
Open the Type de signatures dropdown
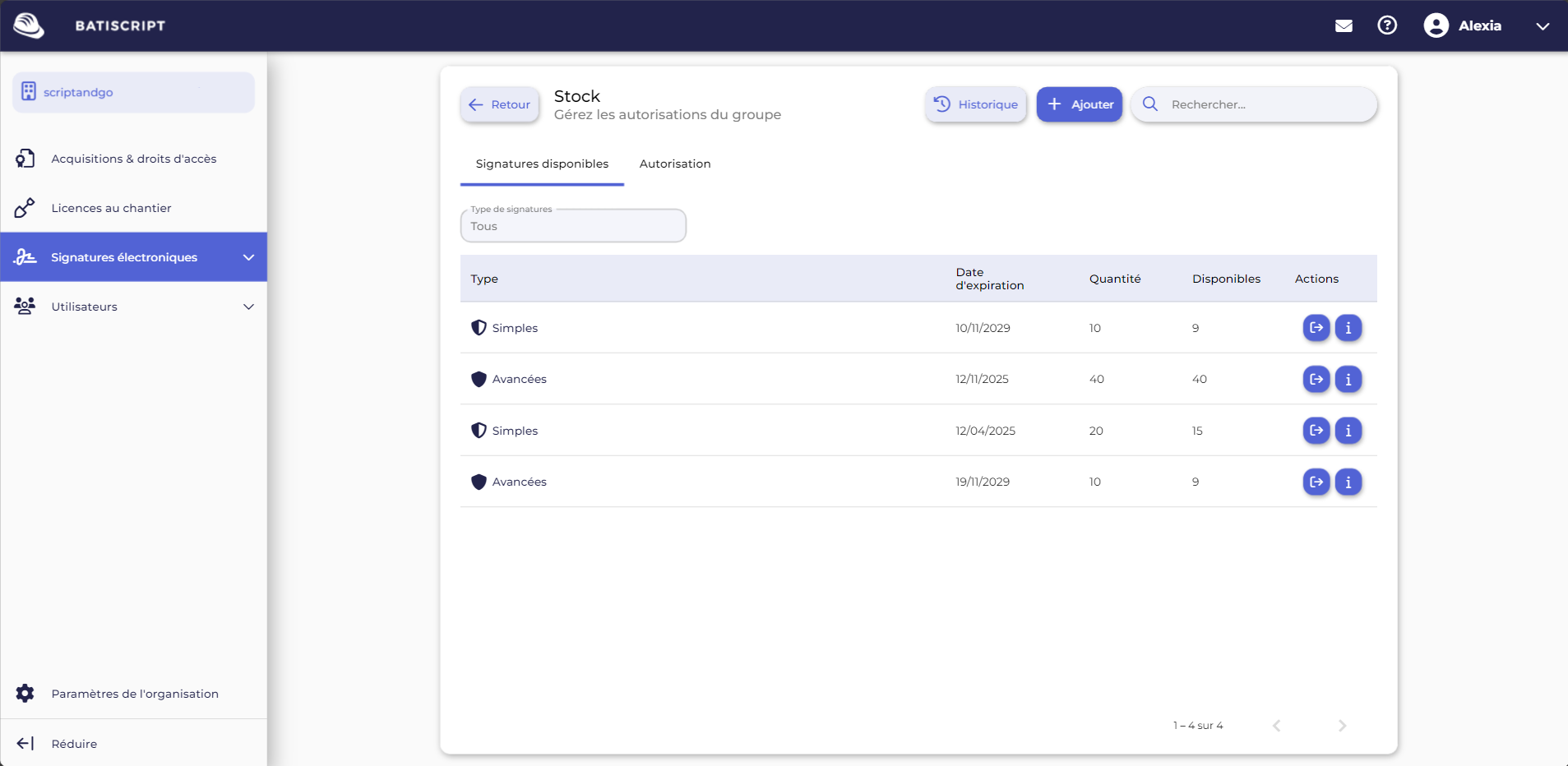click(x=573, y=226)
